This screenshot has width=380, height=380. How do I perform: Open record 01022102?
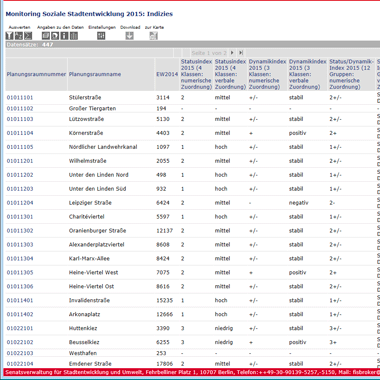pyautogui.click(x=20, y=342)
